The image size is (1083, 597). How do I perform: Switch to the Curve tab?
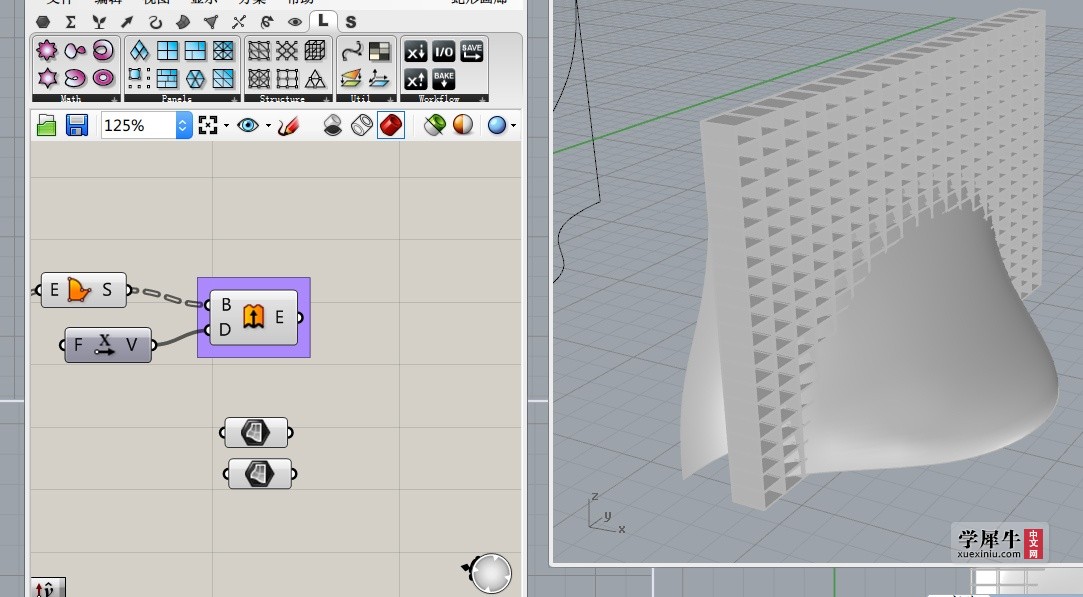tap(155, 22)
